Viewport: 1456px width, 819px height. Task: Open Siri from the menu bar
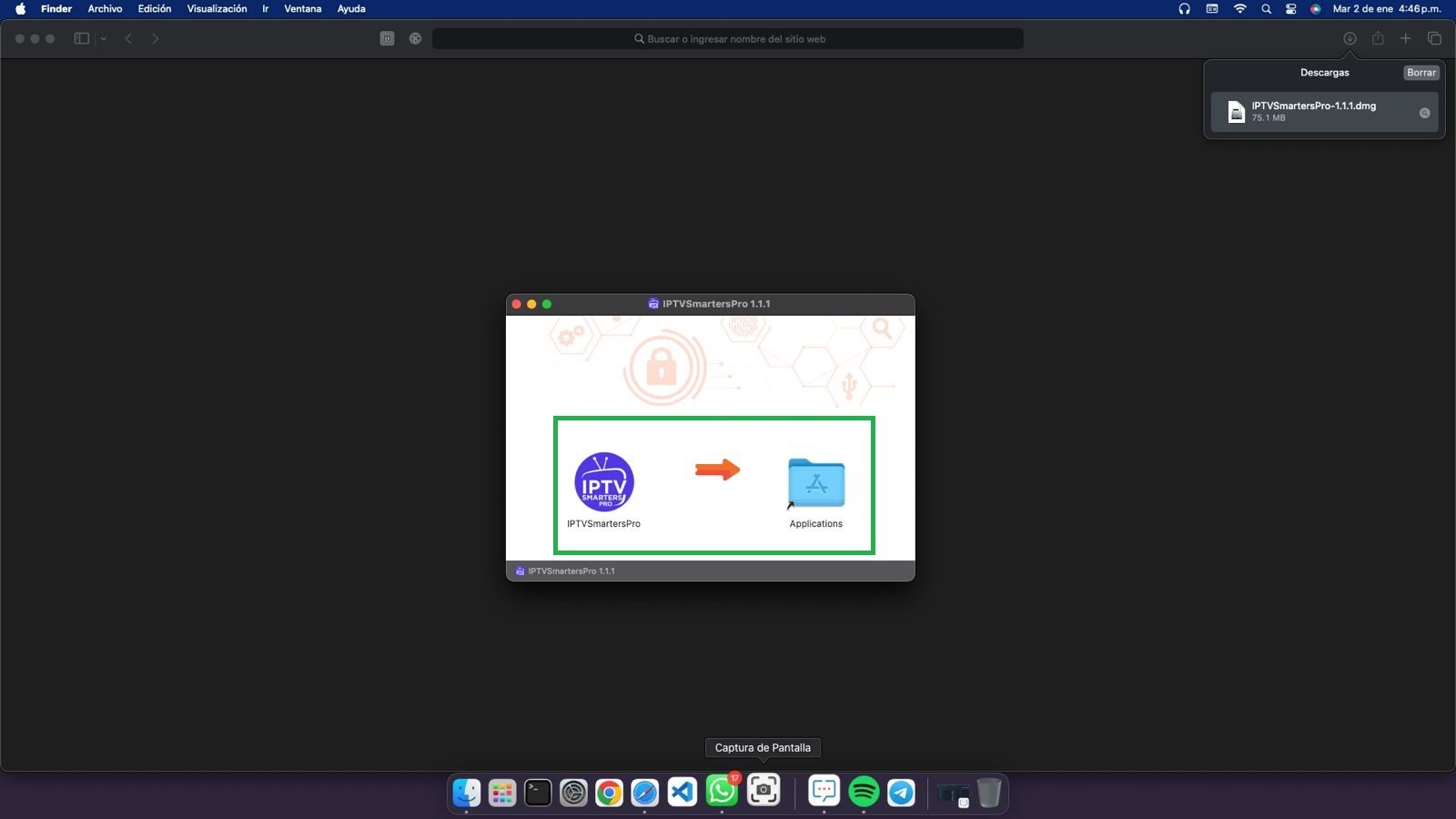[x=1315, y=9]
